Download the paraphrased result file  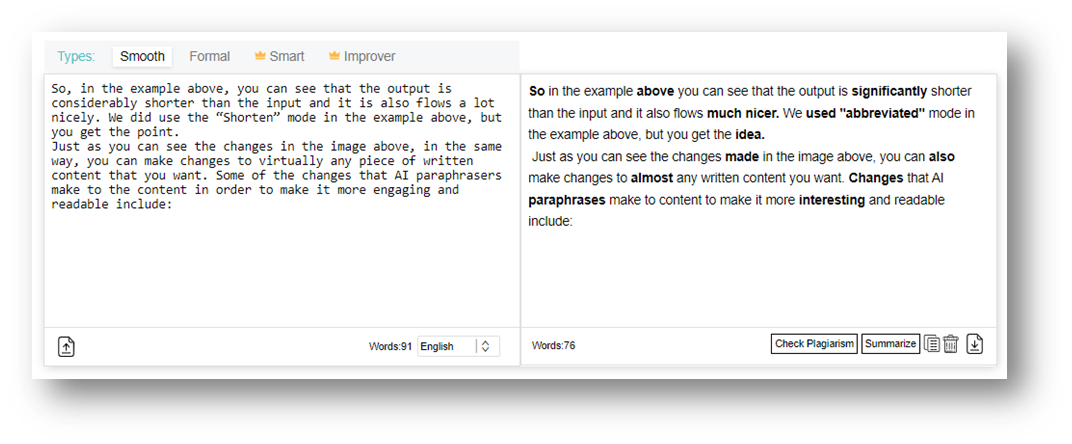point(974,344)
